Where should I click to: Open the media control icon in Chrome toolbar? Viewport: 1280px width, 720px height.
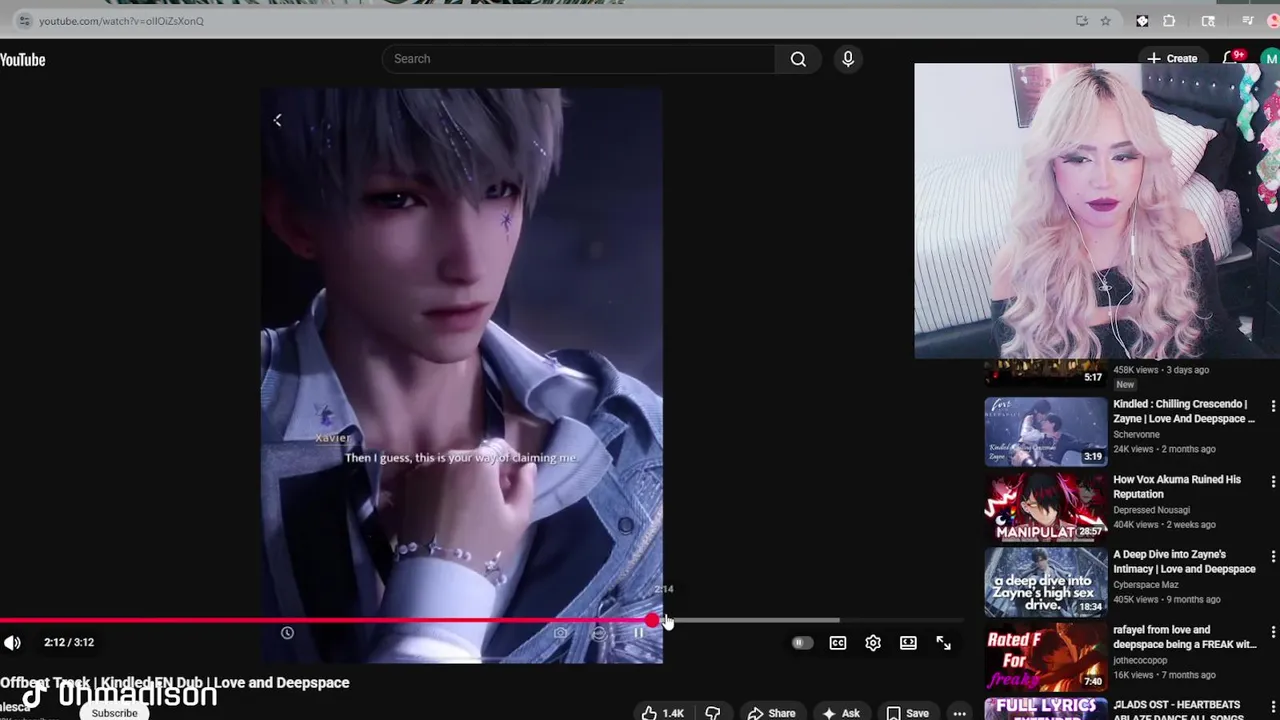[1247, 21]
